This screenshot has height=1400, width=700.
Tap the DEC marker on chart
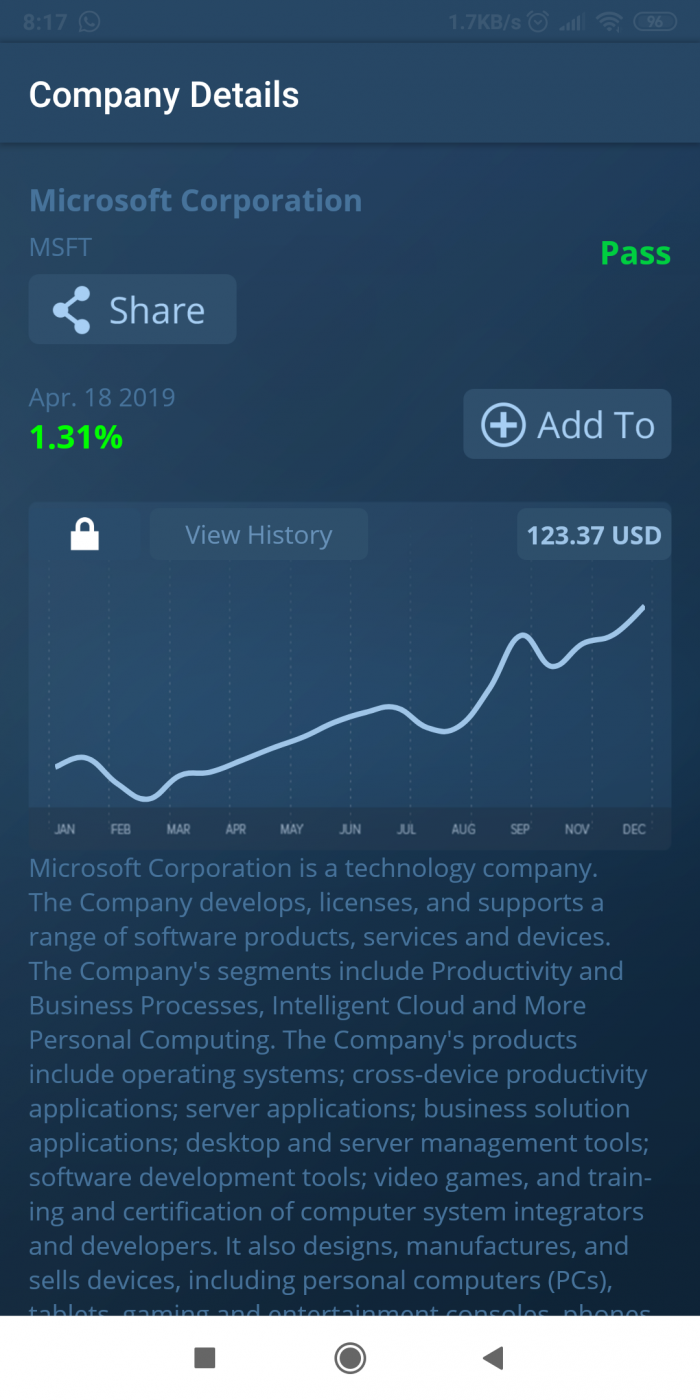coord(634,829)
